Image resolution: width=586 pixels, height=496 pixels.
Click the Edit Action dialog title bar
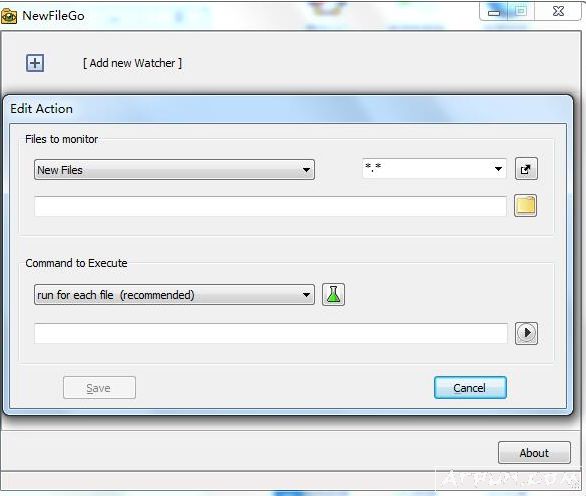(288, 109)
